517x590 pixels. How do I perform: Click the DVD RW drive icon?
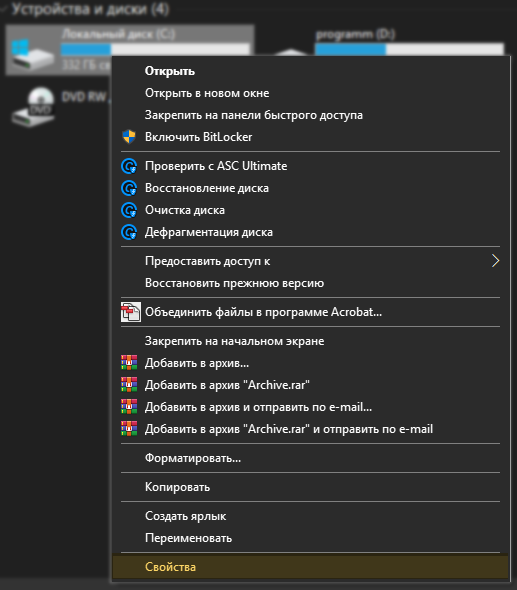(x=33, y=107)
